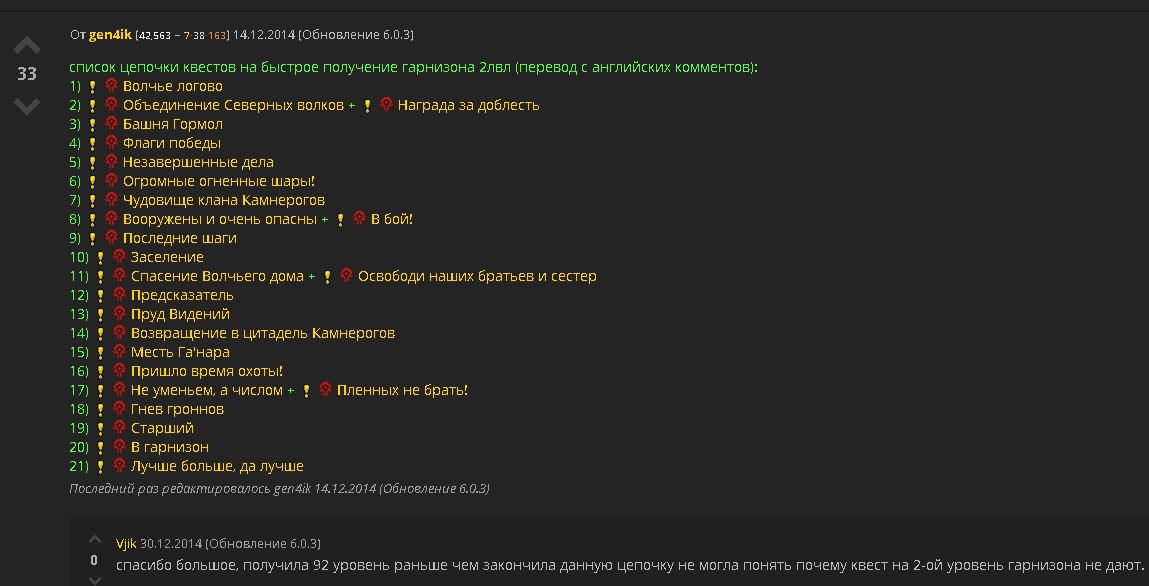Viewport: 1149px width, 586px height.
Task: Open gen4ik user profile
Action: click(110, 35)
